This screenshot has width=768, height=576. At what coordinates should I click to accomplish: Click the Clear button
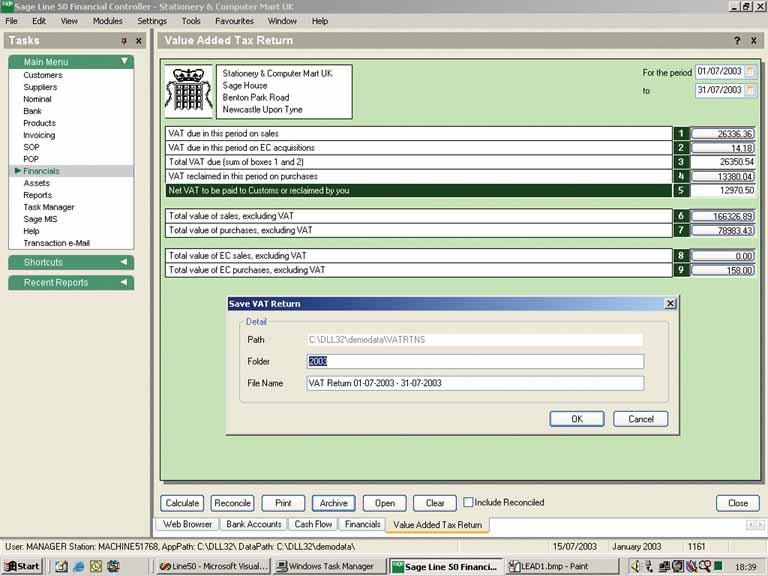tap(435, 503)
